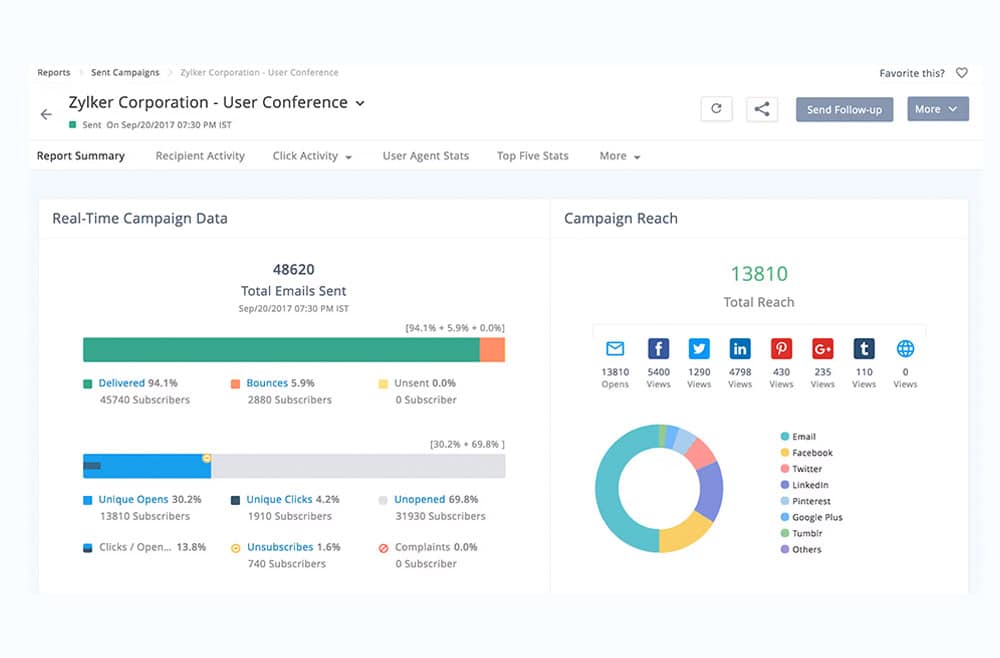This screenshot has height=658, width=1000.
Task: Toggle Google Plus legend entry
Action: (811, 517)
